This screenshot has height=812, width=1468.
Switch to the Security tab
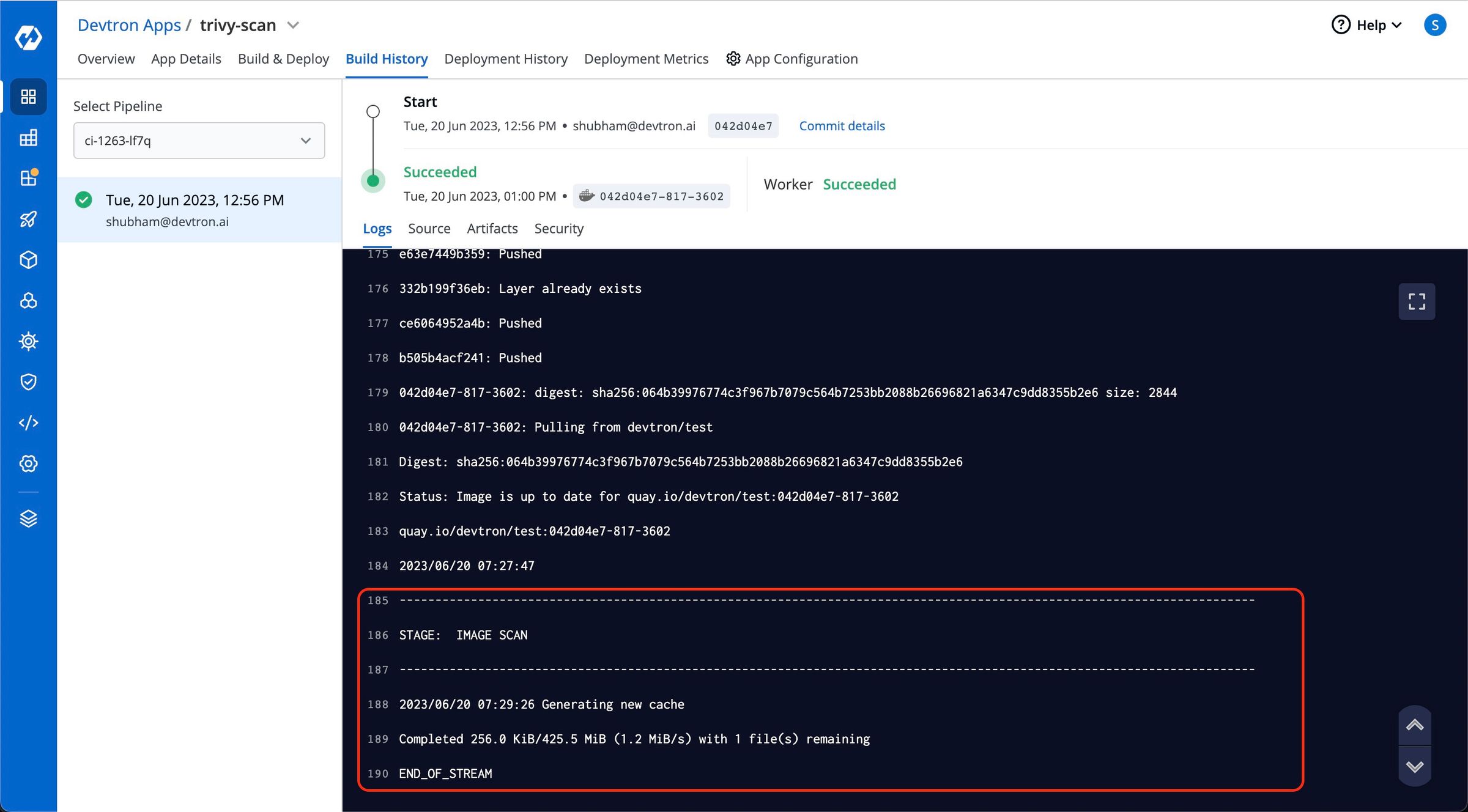tap(558, 228)
